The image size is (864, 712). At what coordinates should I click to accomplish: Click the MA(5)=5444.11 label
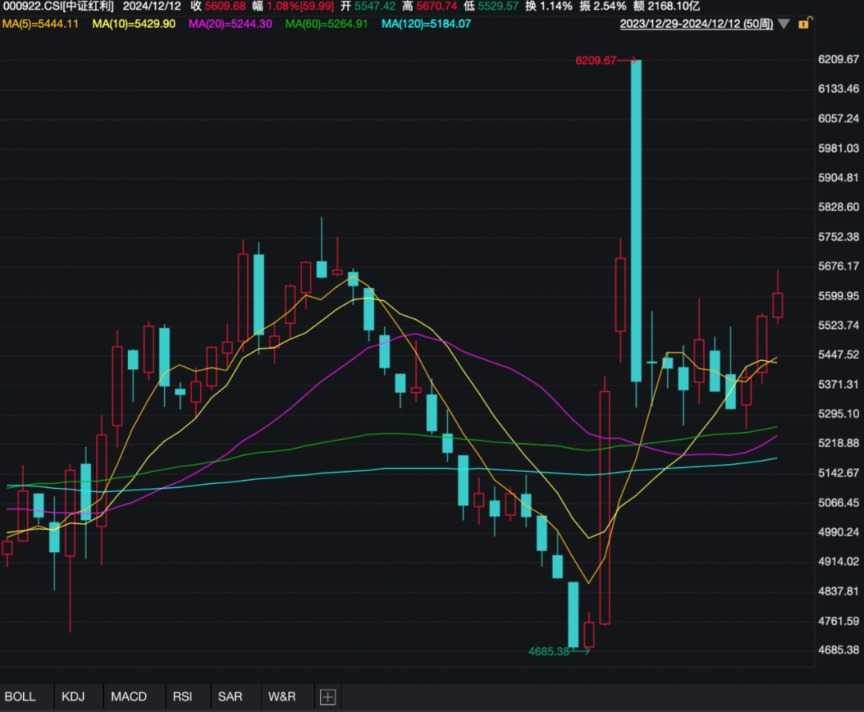click(x=40, y=24)
